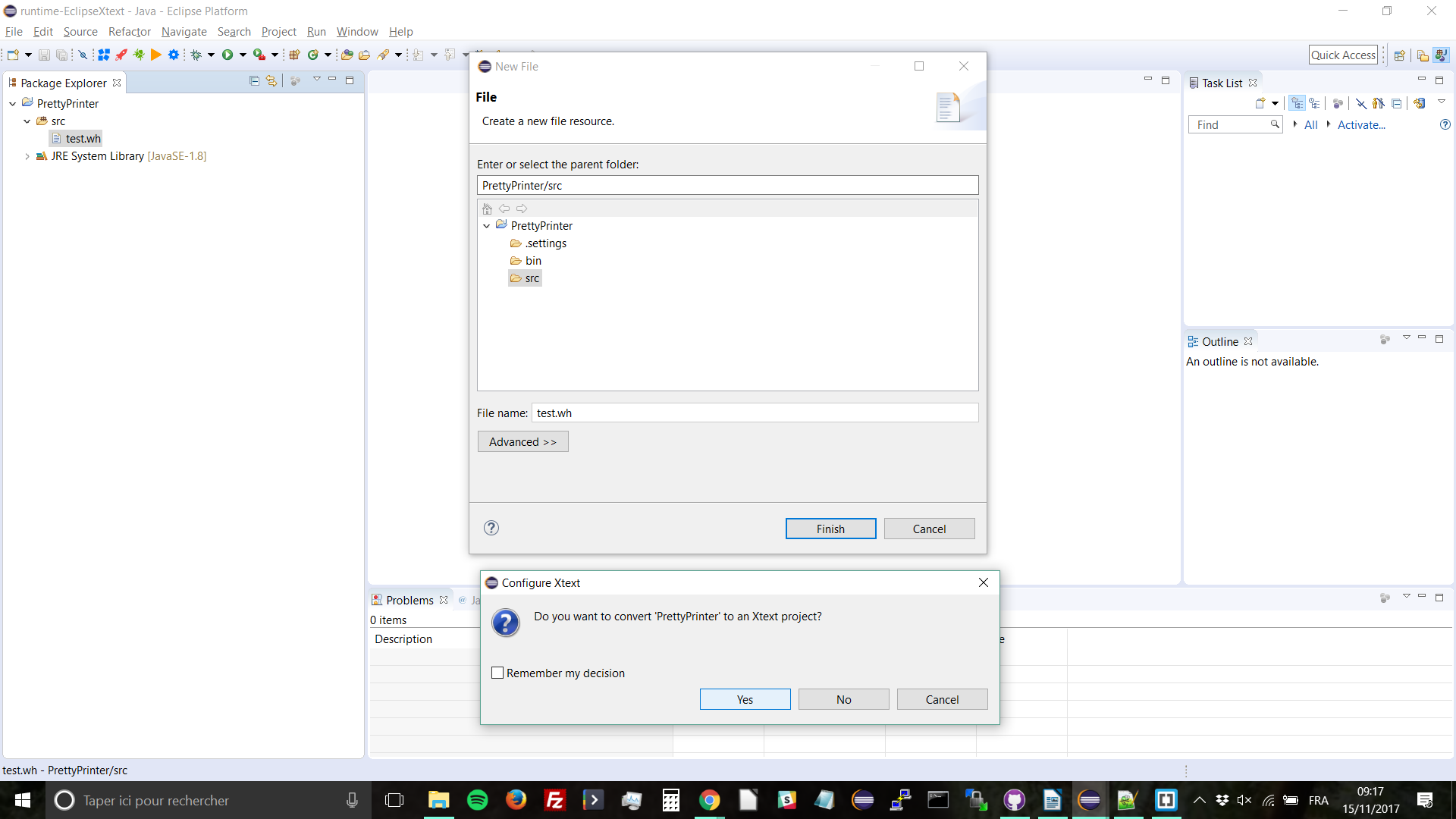Open Chrome from the taskbar

709,800
